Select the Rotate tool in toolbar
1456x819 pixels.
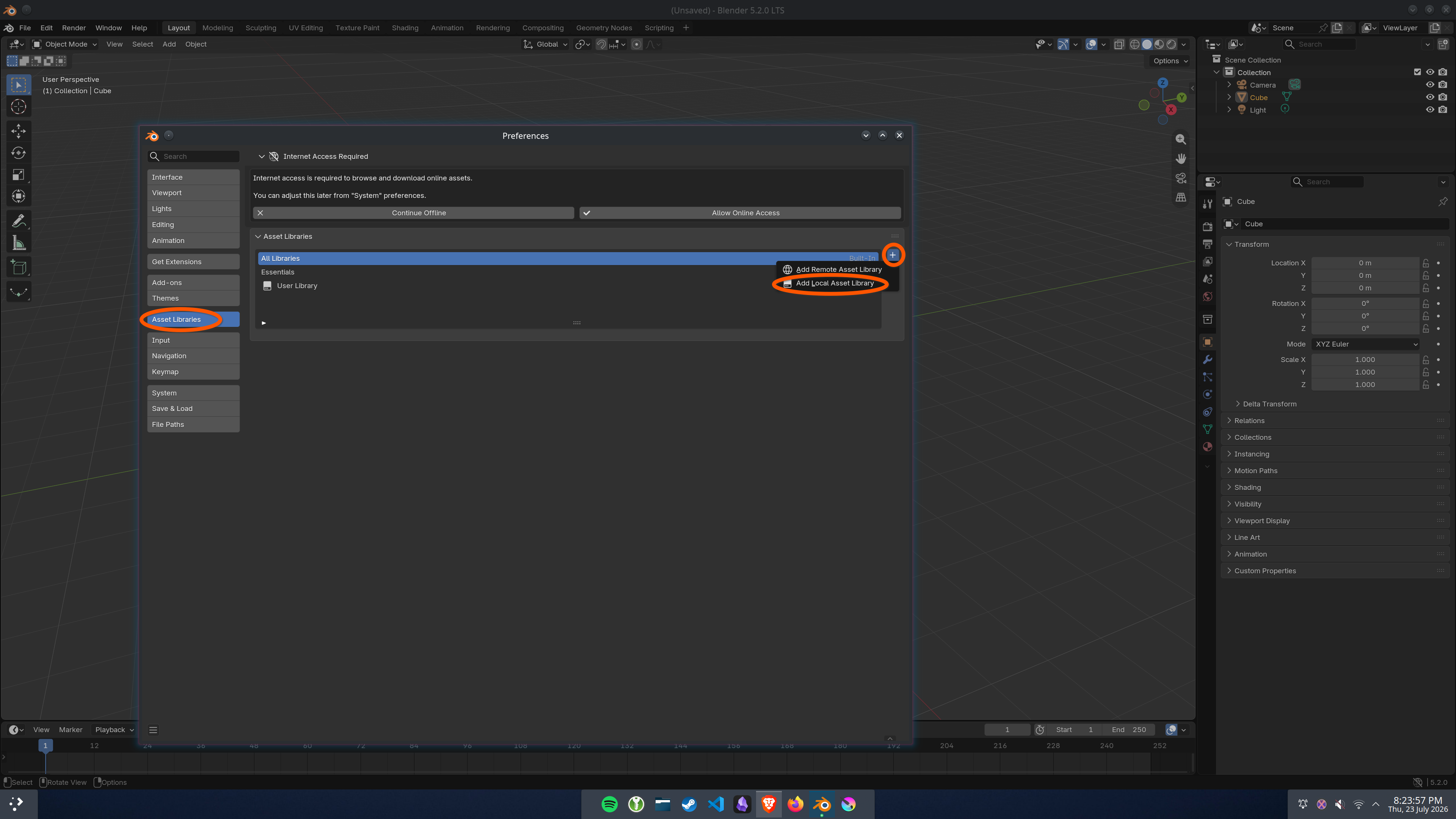[19, 152]
